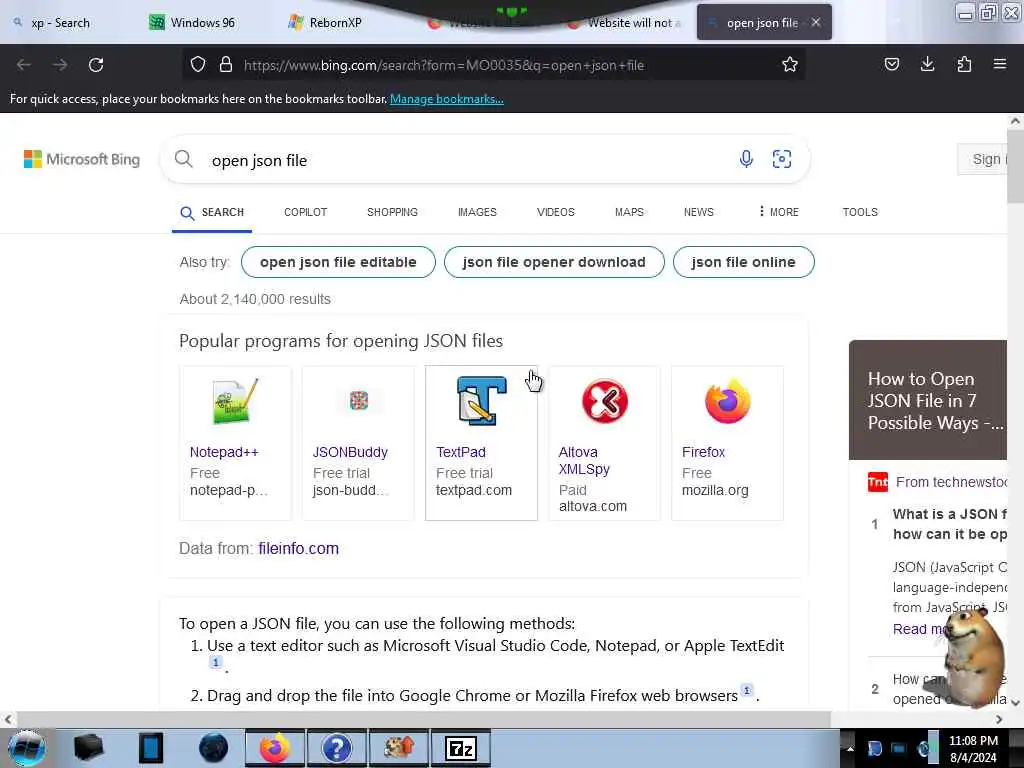This screenshot has height=768, width=1024.
Task: Click 'About 2,140,000 results' text
Action: point(255,299)
